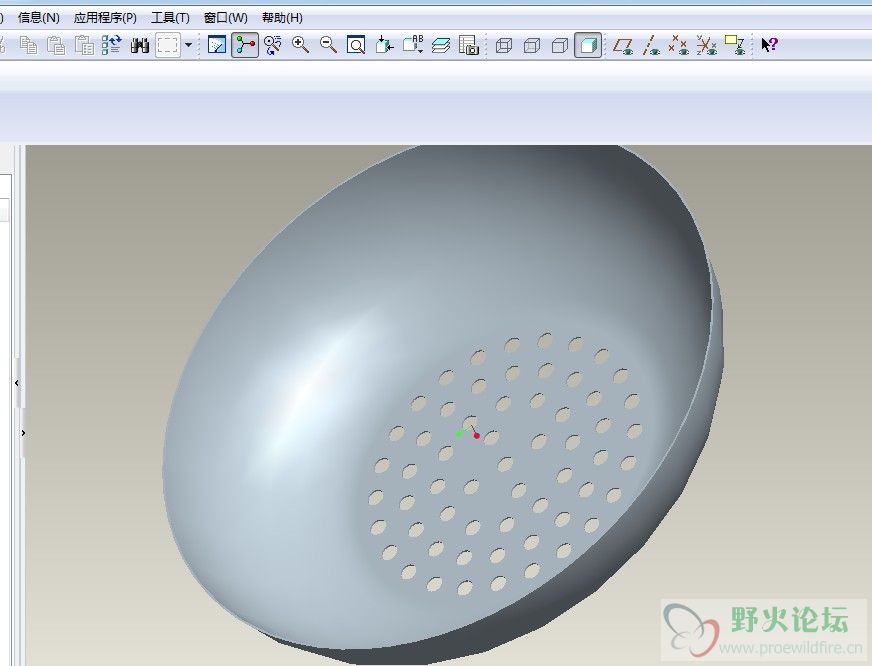This screenshot has width=872, height=666.
Task: Toggle the spin center display
Action: pos(245,45)
